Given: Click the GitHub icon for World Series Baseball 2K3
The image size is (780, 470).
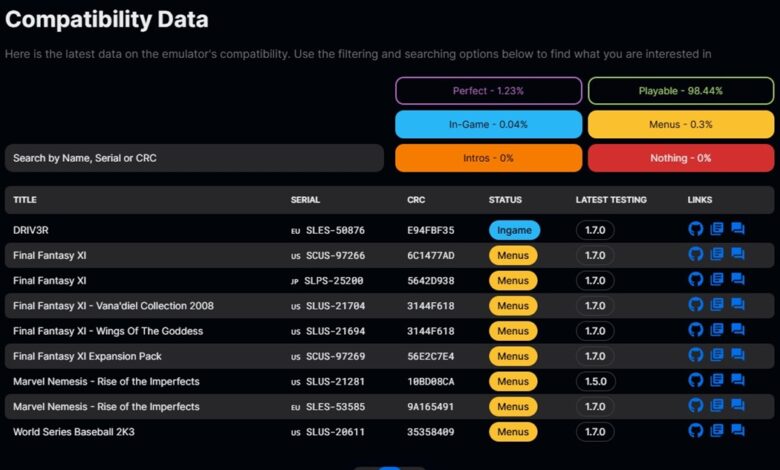Looking at the screenshot, I should pyautogui.click(x=696, y=431).
